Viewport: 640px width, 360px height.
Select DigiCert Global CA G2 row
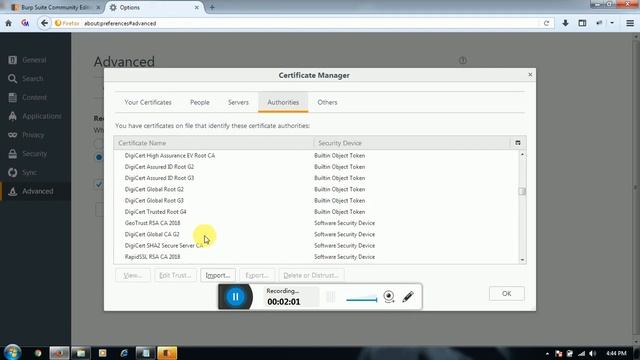tap(316, 234)
